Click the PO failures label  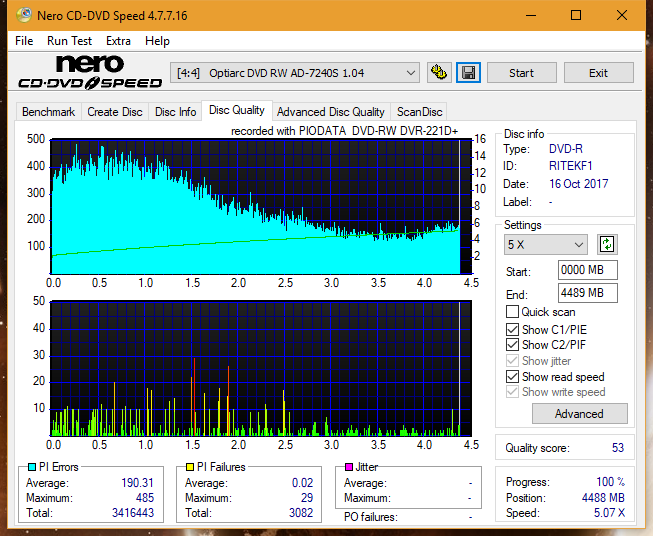point(371,517)
